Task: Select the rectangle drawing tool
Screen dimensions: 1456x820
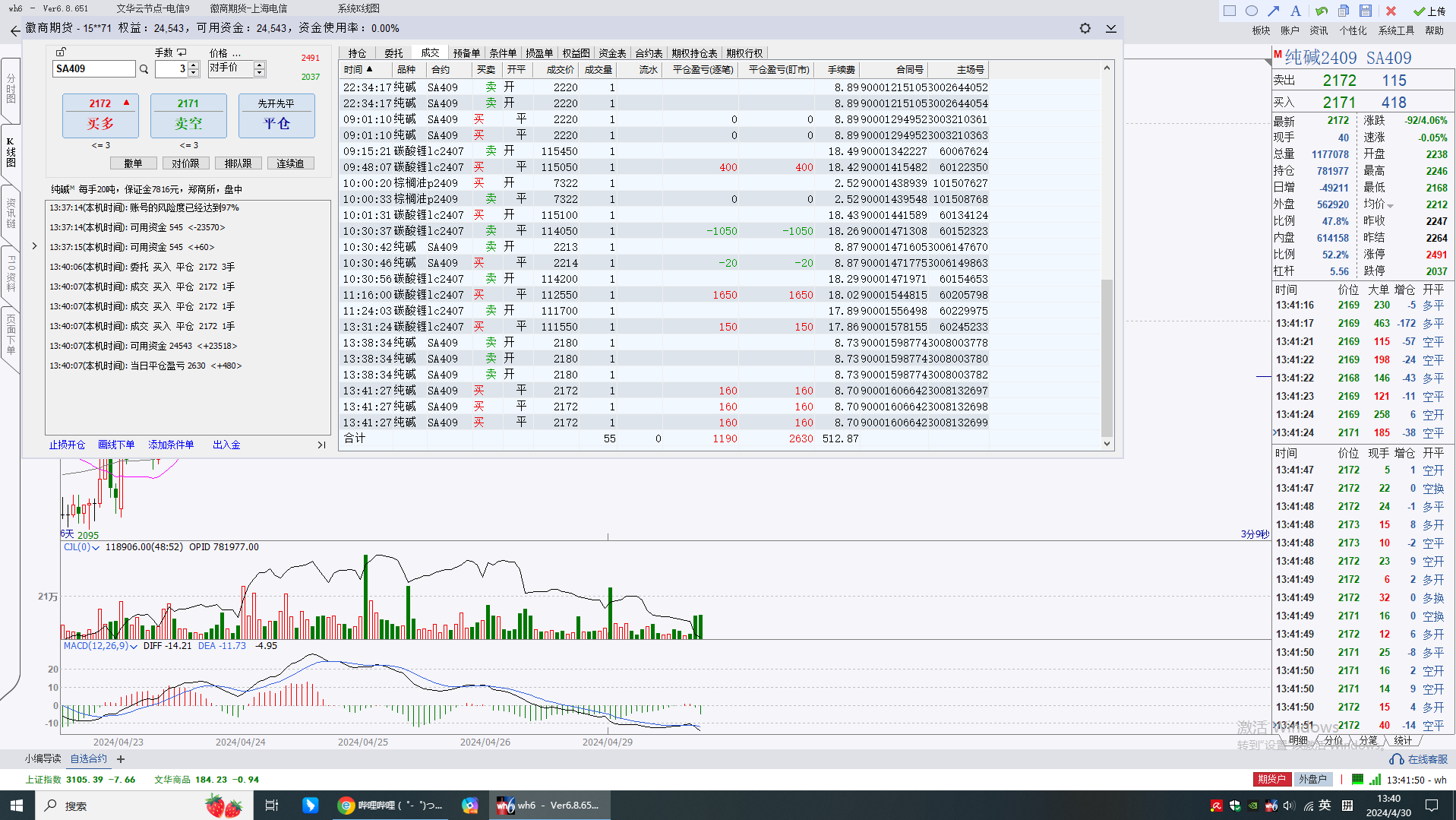Action: point(1230,11)
